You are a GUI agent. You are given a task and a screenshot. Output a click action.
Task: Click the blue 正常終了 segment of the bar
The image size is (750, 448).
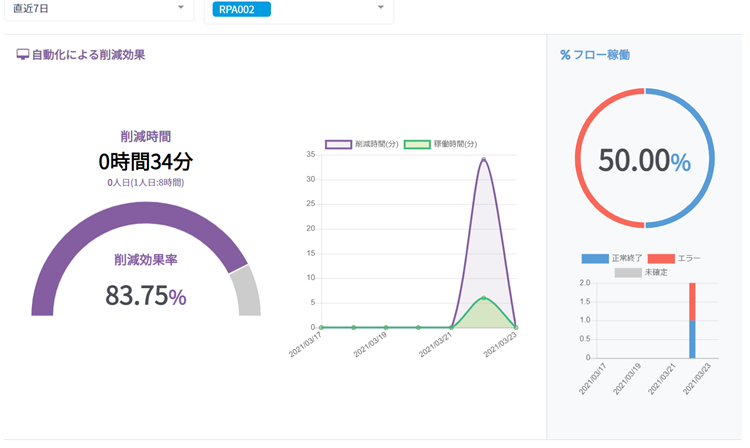click(x=692, y=339)
